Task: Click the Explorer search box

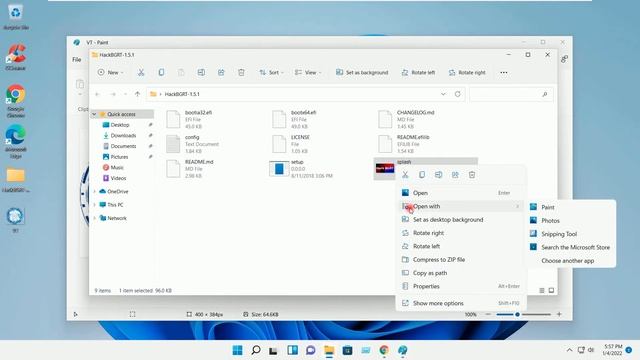Action: click(511, 94)
